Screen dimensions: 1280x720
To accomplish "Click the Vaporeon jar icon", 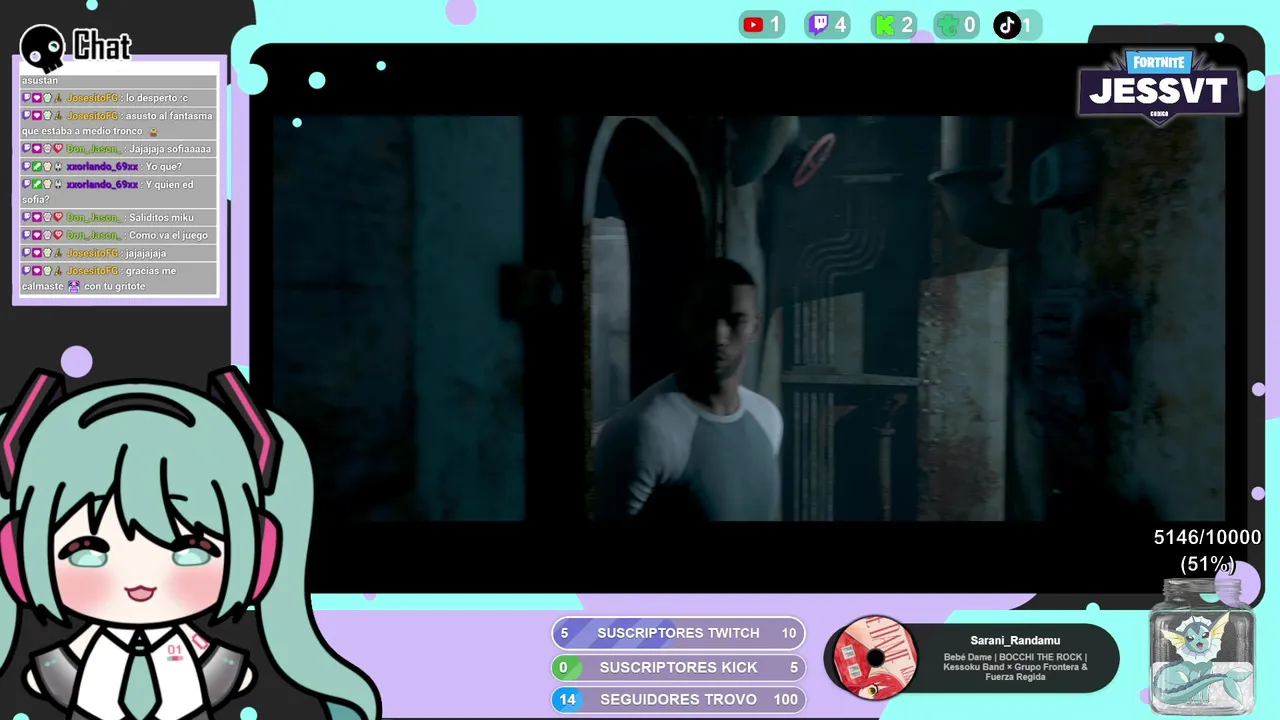I will 1201,646.
